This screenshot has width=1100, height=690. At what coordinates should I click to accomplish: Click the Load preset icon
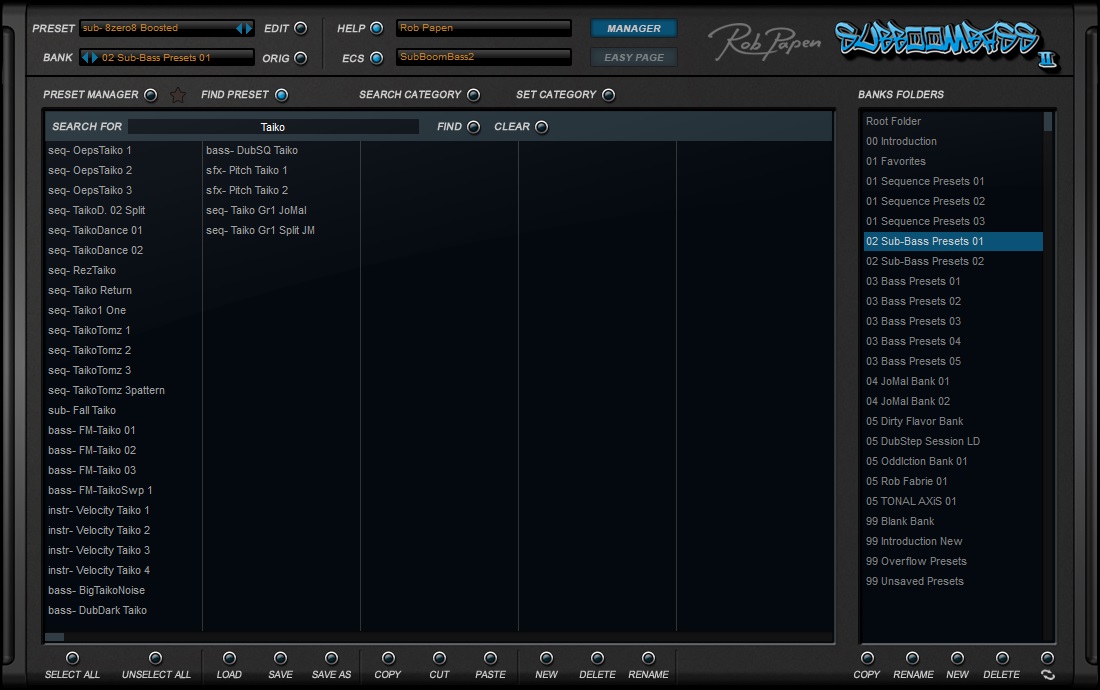229,660
